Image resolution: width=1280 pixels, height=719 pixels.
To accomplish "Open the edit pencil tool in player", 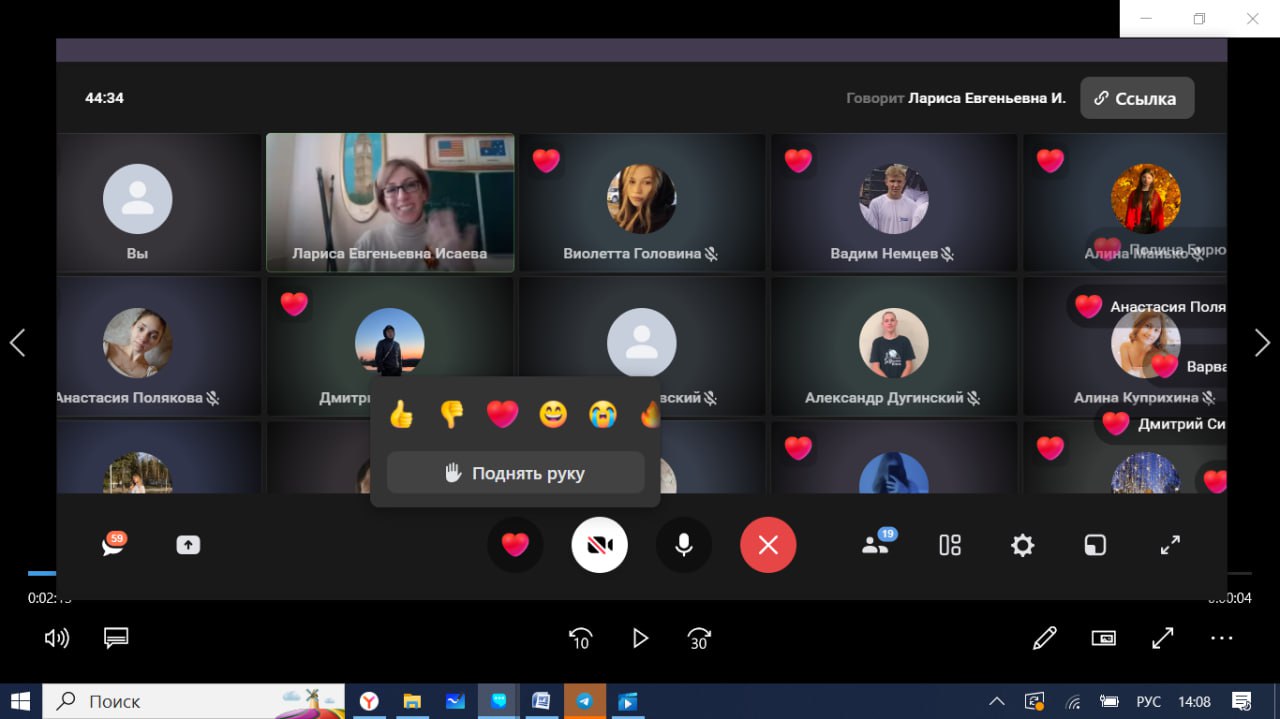I will tap(1045, 638).
